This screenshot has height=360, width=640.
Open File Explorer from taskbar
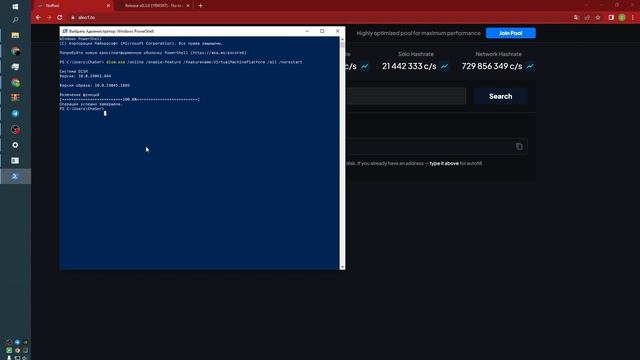(15, 36)
